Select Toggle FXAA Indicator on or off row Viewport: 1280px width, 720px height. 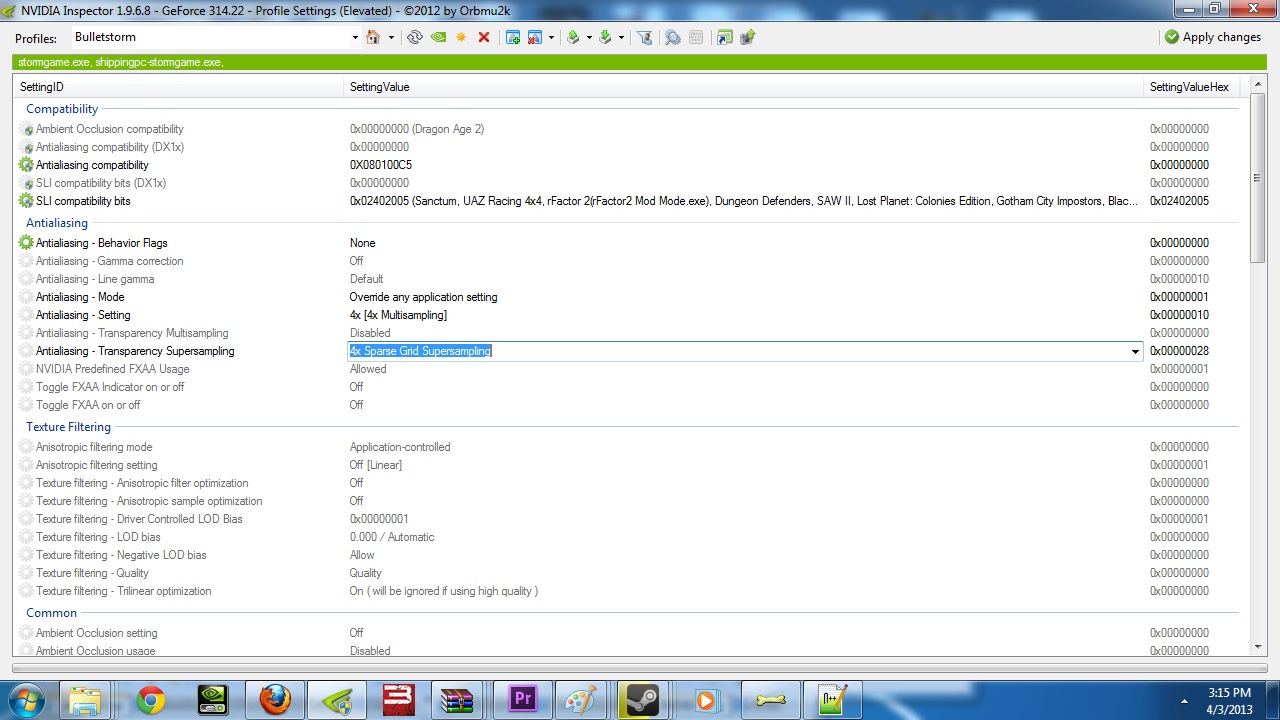(630, 387)
